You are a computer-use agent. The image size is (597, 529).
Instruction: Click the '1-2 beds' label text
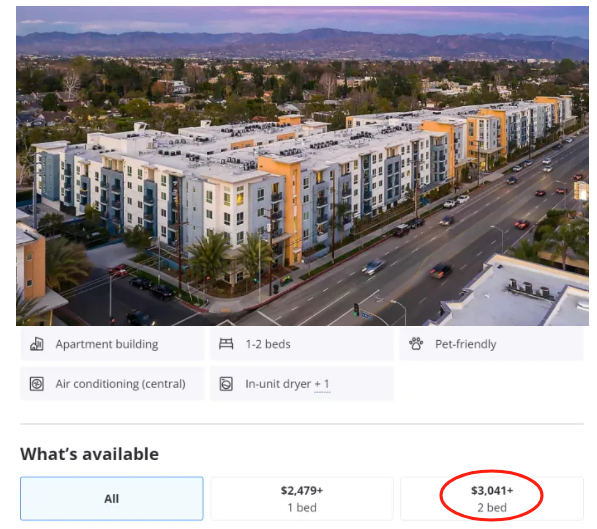tap(268, 344)
